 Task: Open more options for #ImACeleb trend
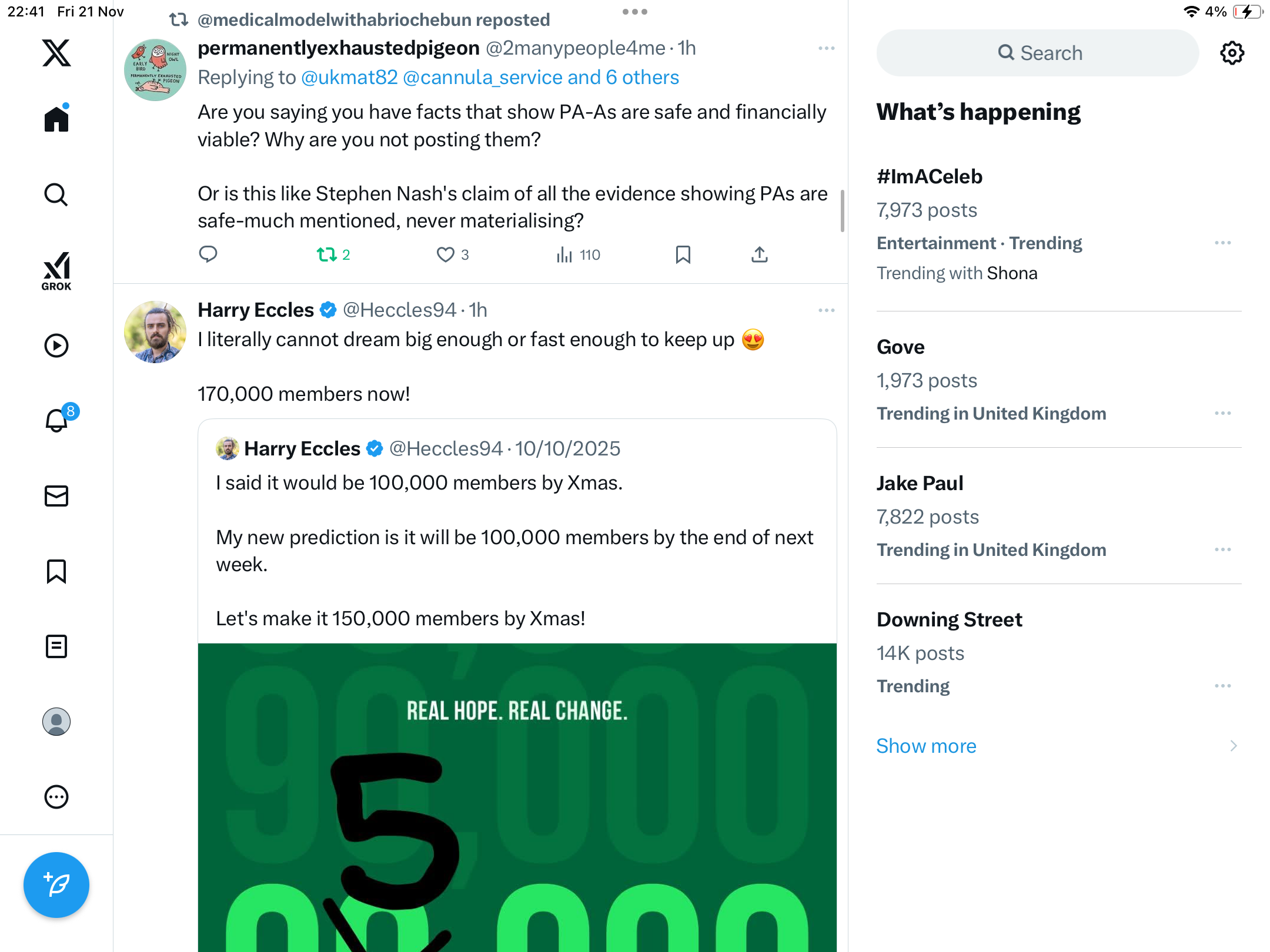click(x=1222, y=243)
